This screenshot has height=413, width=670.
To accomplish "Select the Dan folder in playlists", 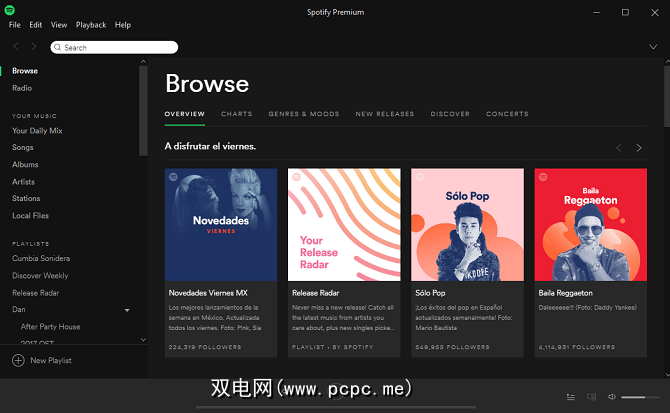I will [x=19, y=309].
